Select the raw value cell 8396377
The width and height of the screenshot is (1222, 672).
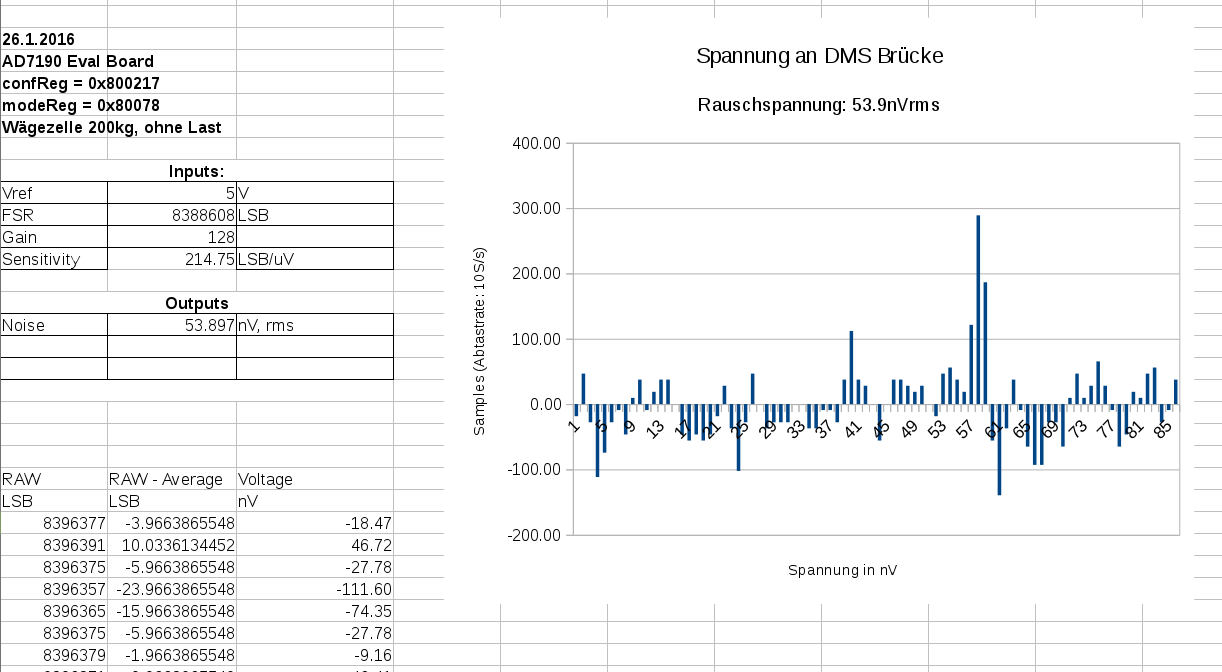click(54, 523)
